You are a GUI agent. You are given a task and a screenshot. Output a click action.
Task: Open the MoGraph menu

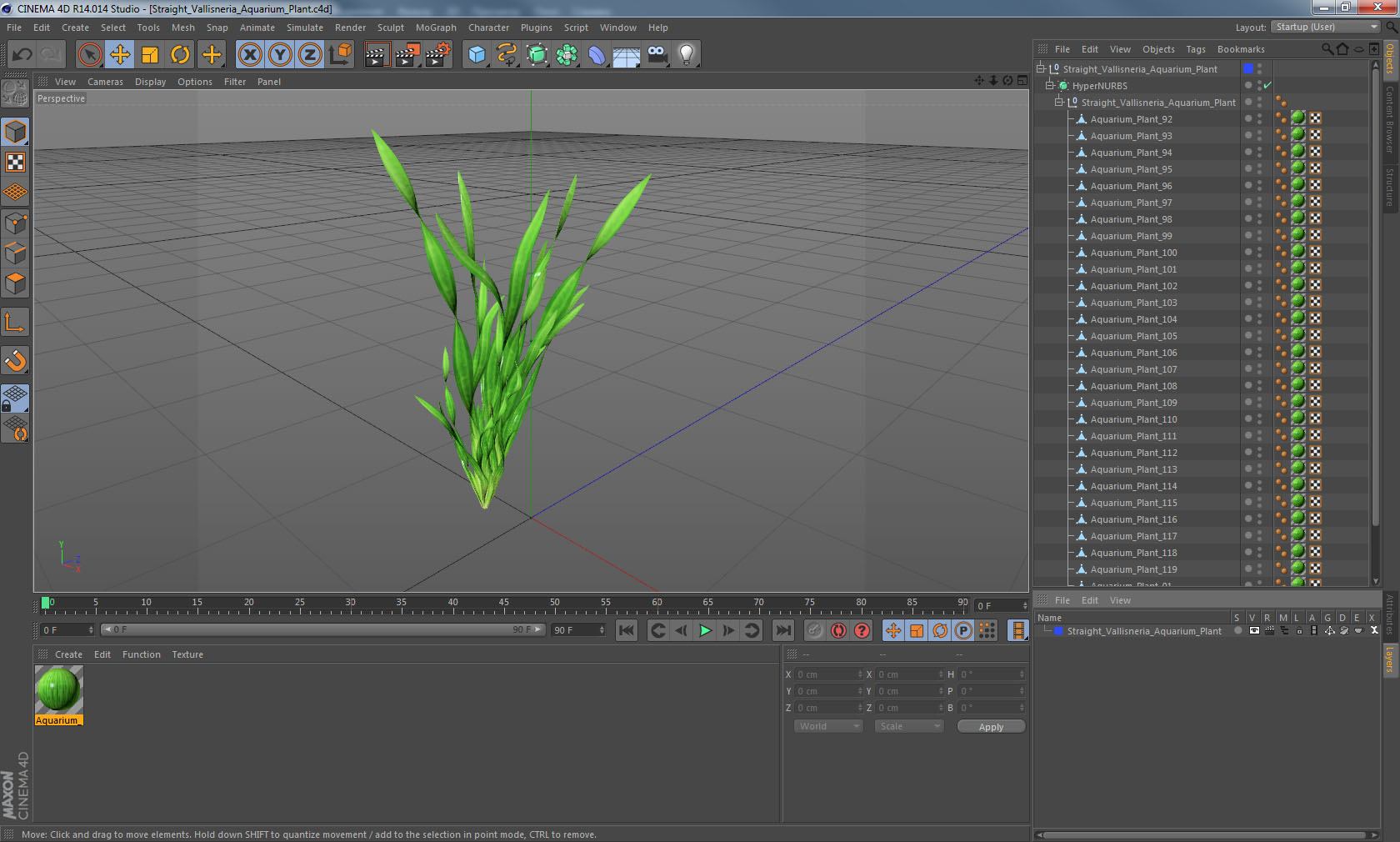tap(436, 28)
